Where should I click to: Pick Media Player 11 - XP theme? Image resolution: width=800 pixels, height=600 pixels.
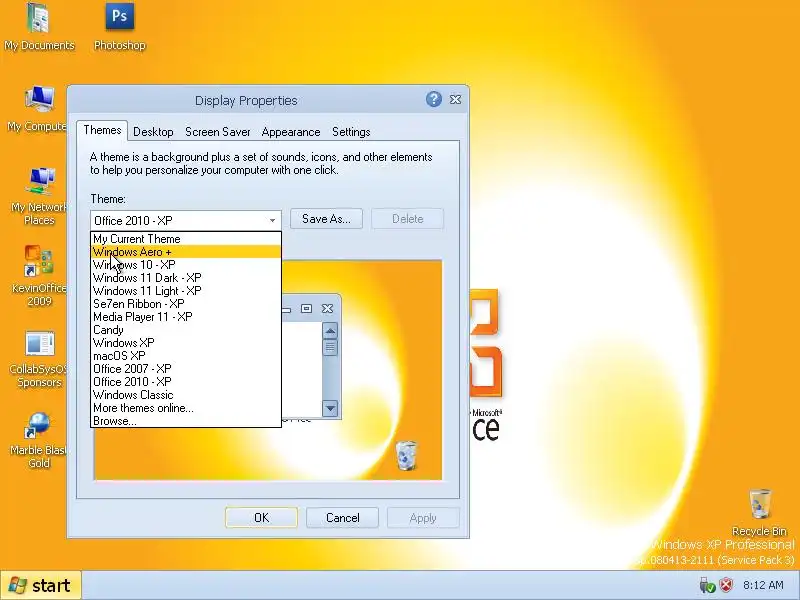pos(186,317)
